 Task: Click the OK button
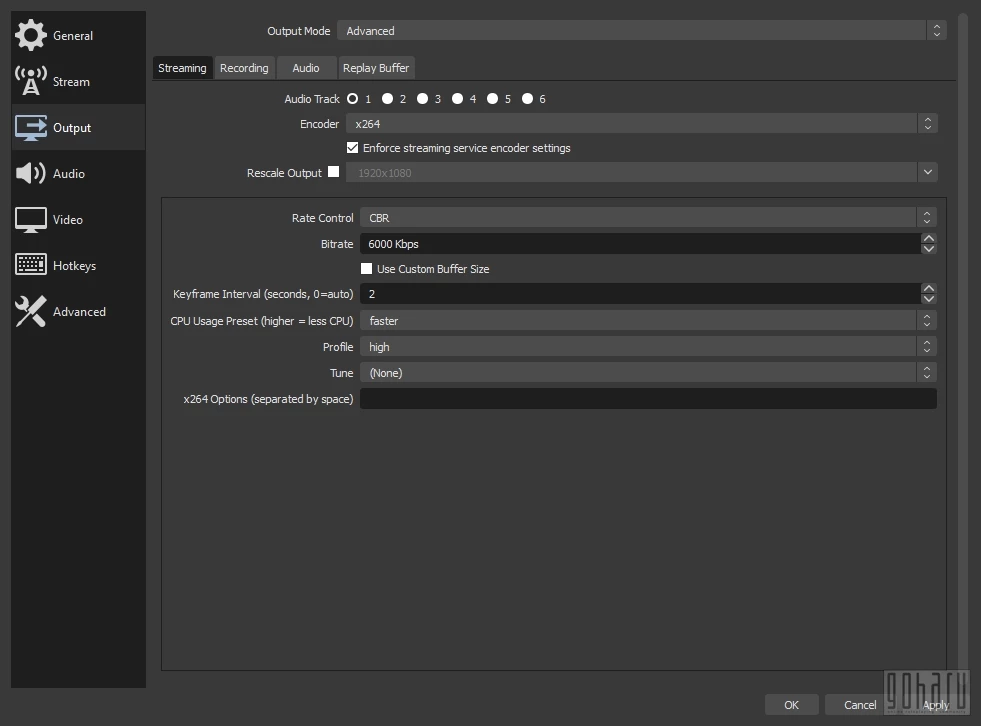[x=791, y=705]
